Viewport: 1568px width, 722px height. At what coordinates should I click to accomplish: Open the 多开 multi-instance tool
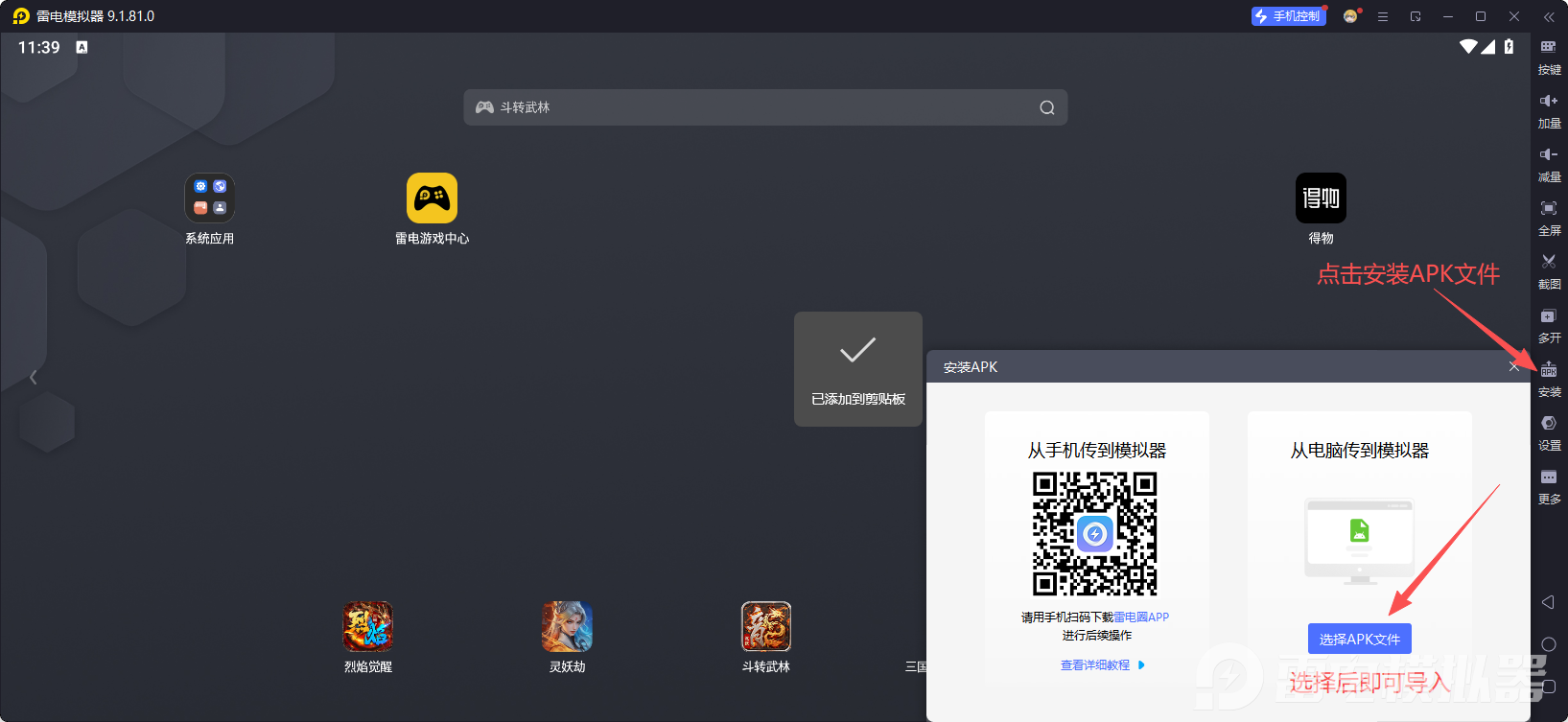pyautogui.click(x=1549, y=324)
